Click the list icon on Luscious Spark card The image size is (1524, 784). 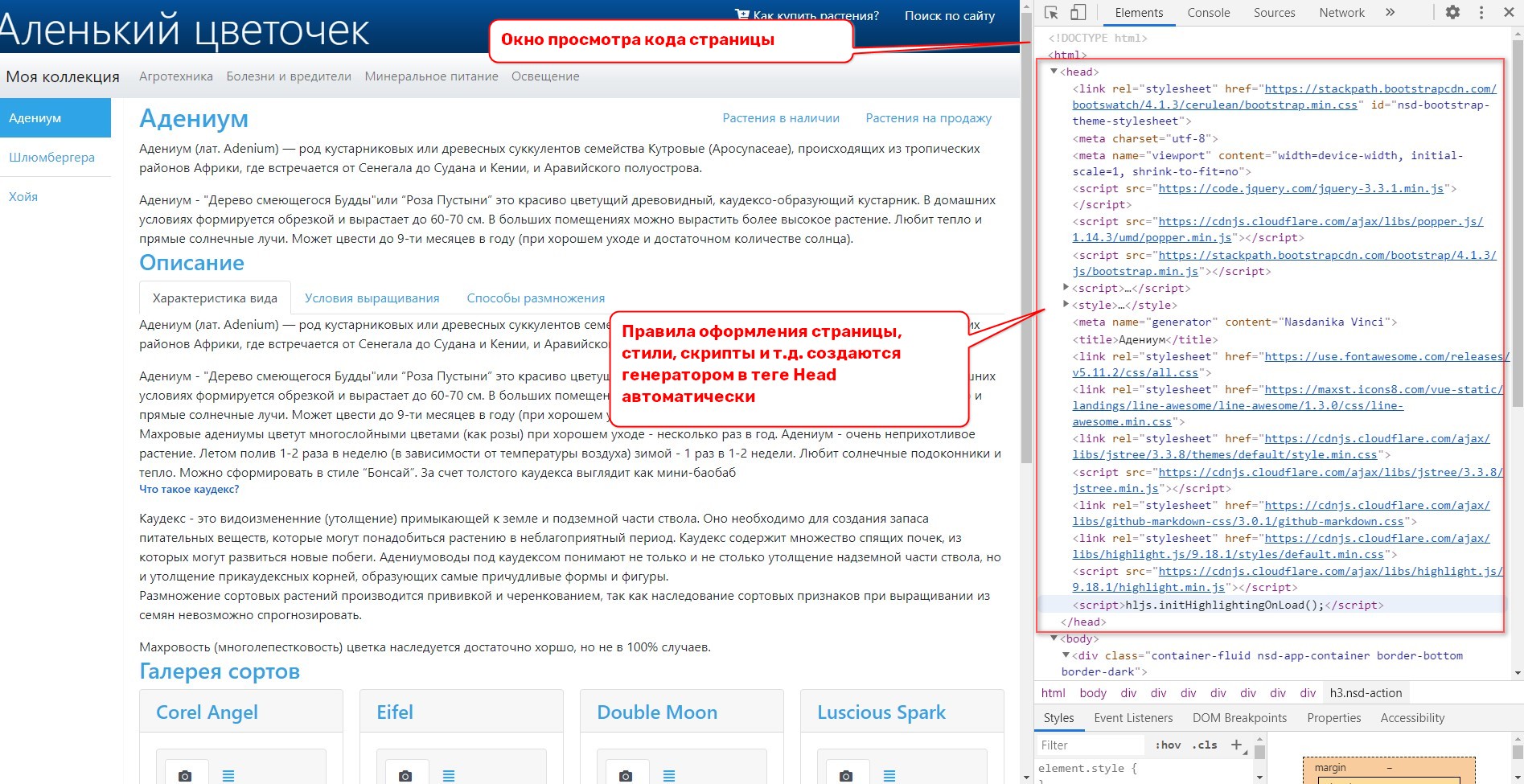(889, 775)
